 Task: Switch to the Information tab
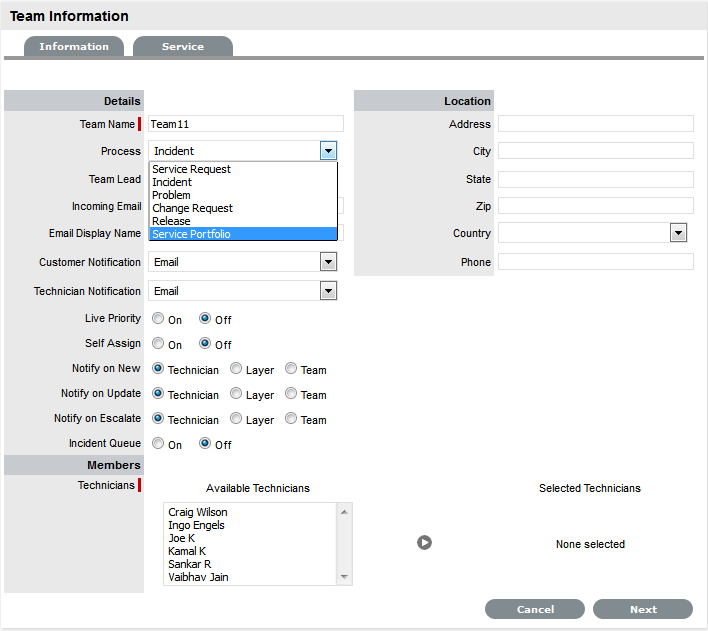(74, 47)
